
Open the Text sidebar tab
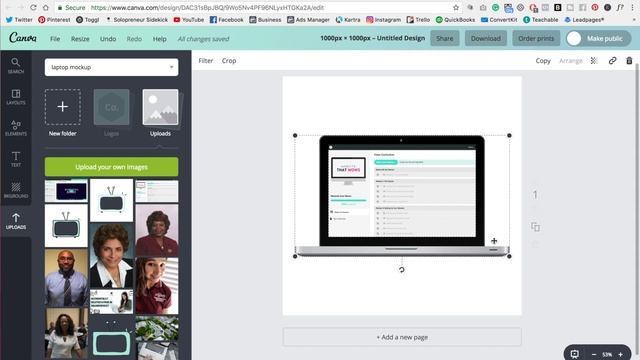coord(16,159)
